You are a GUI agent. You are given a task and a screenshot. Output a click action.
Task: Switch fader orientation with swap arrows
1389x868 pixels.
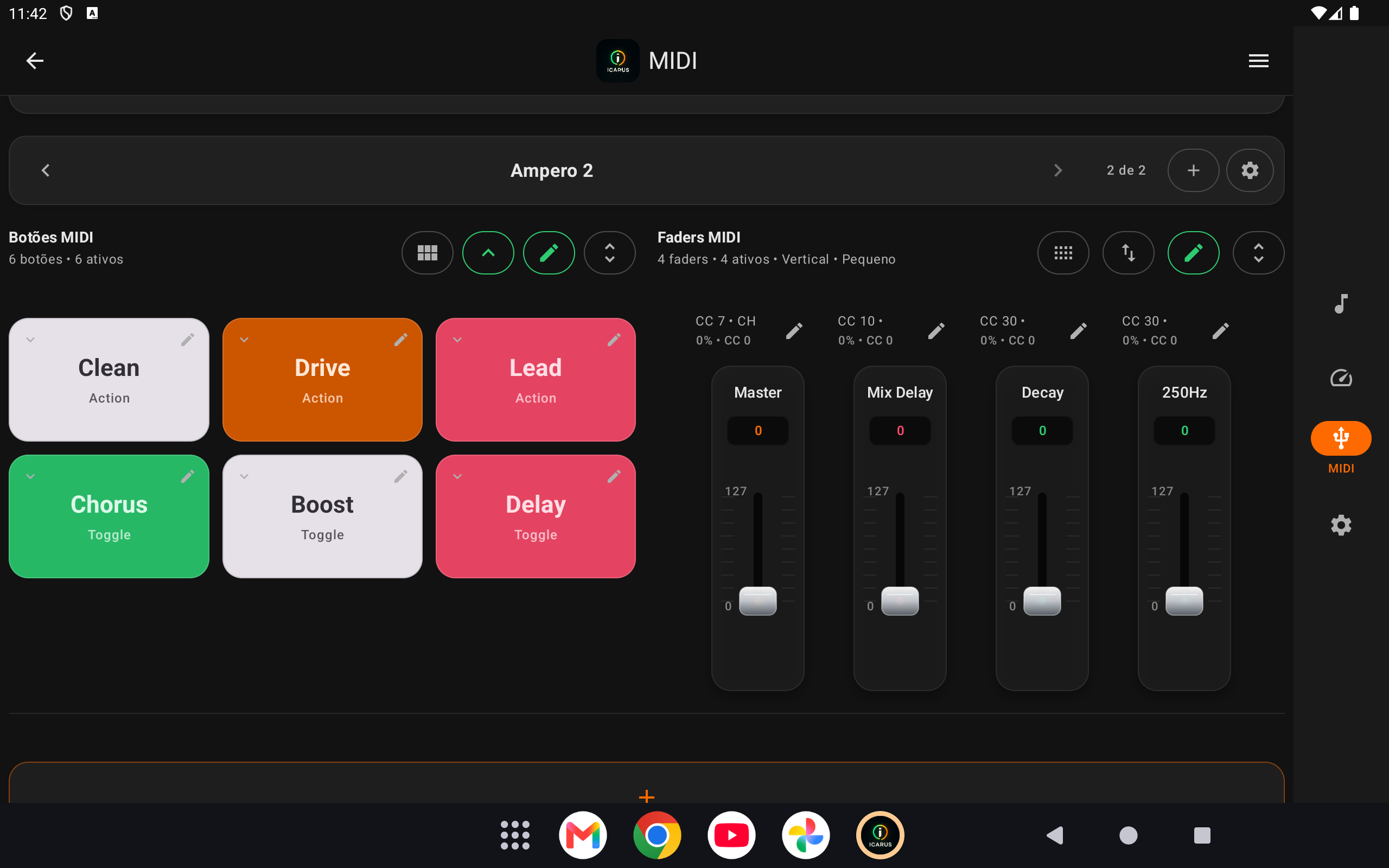pos(1128,253)
